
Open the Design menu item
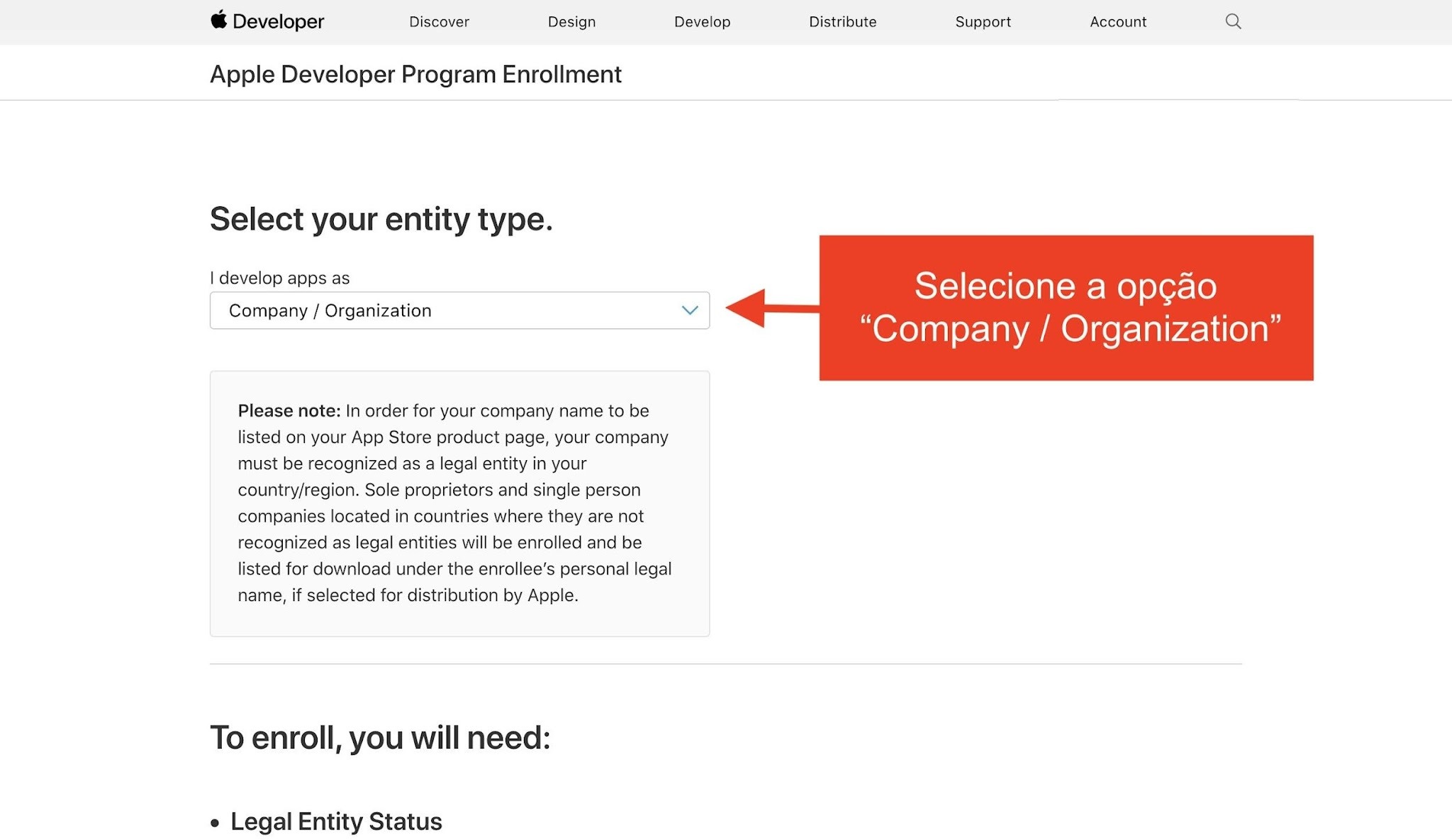click(571, 22)
